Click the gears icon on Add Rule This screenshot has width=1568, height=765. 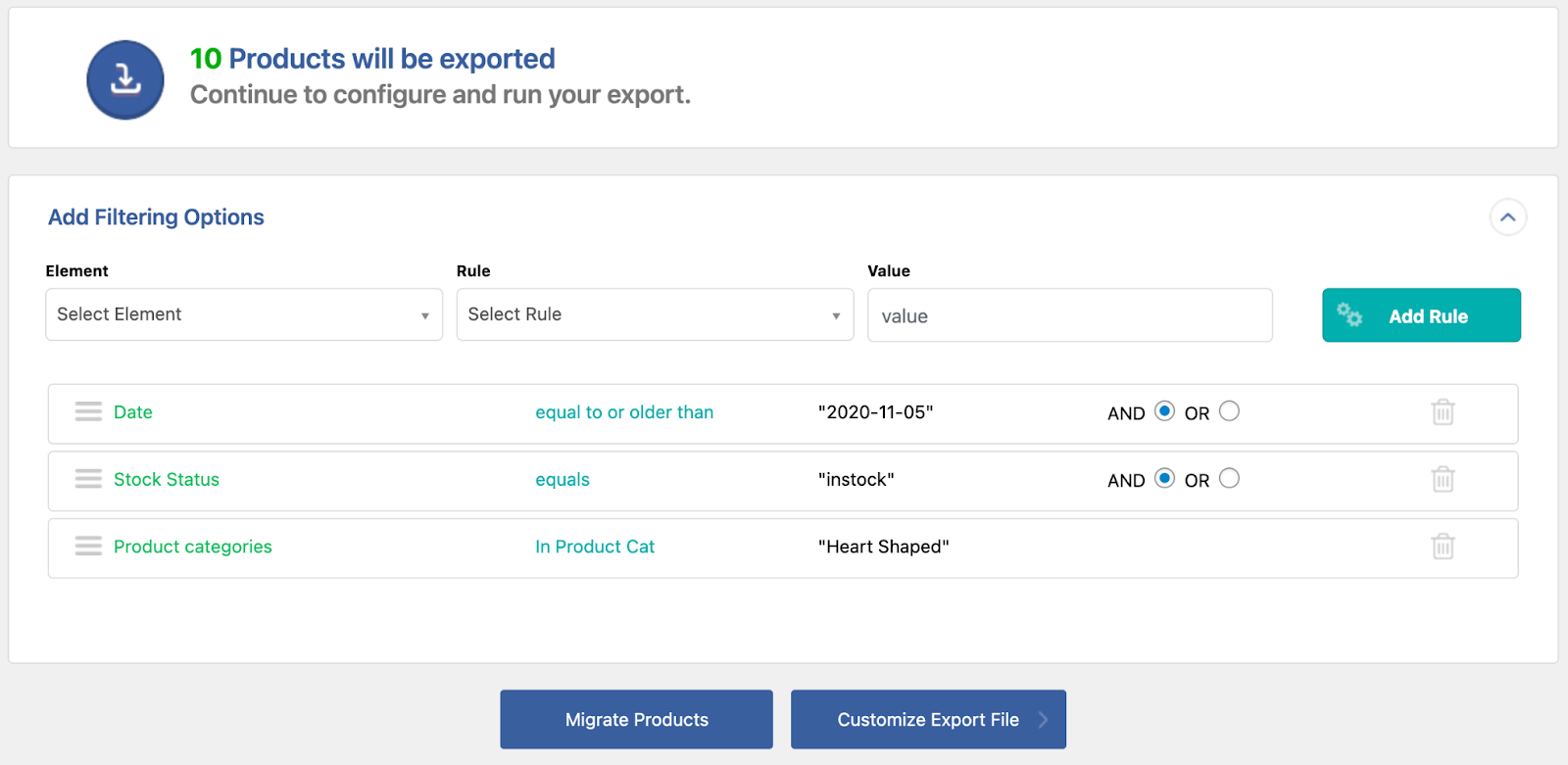pos(1349,315)
